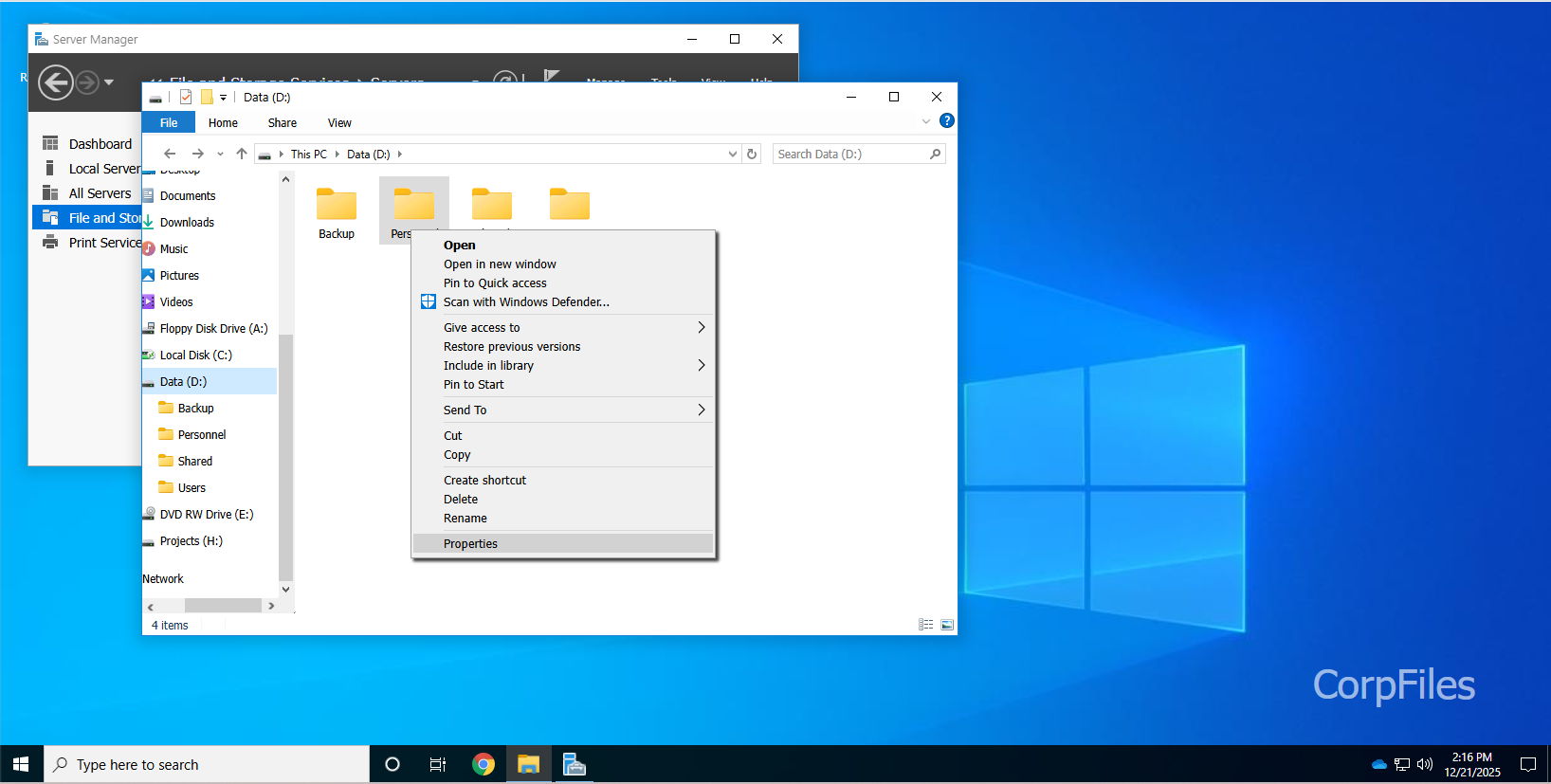1551x784 pixels.
Task: Click the Search Data (D:) box
Action: (850, 155)
